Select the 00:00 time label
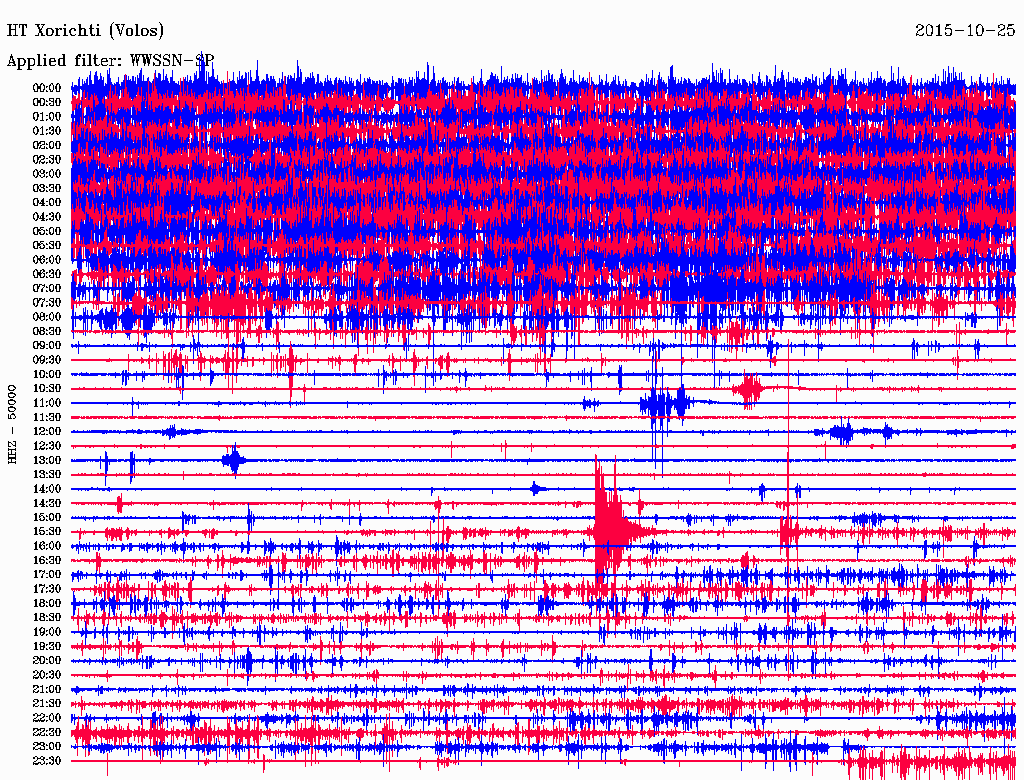The width and height of the screenshot is (1024, 780). [x=47, y=88]
